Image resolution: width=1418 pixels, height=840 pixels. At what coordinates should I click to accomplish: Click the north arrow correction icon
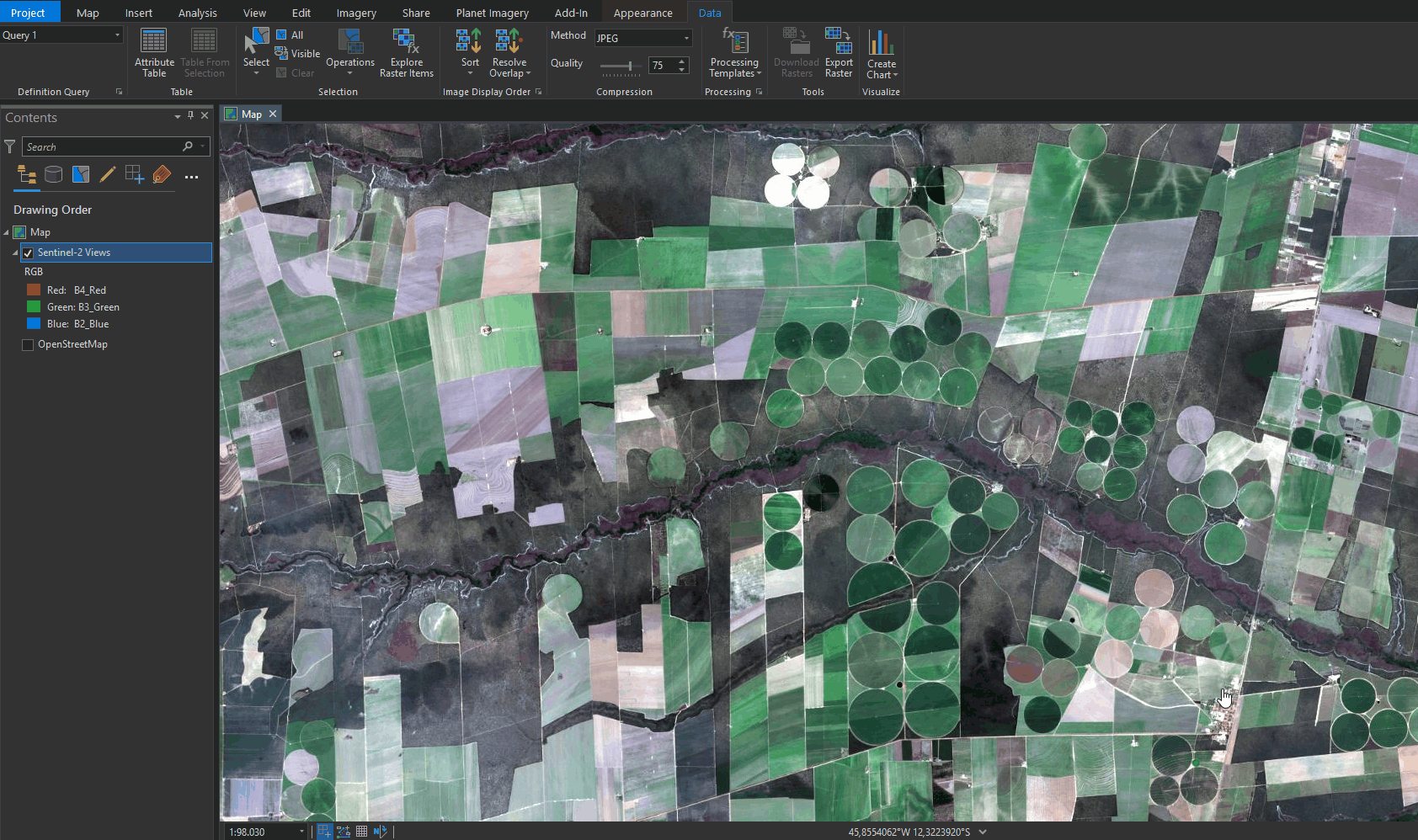[381, 832]
